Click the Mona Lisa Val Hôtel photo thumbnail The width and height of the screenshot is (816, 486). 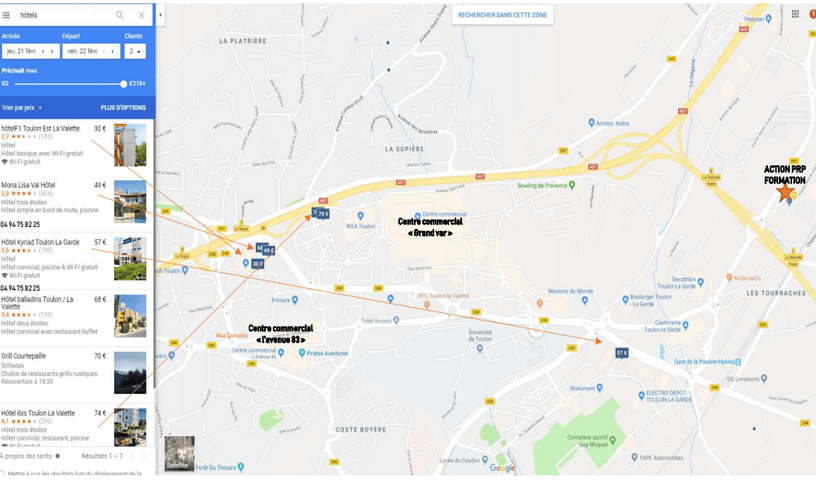130,202
